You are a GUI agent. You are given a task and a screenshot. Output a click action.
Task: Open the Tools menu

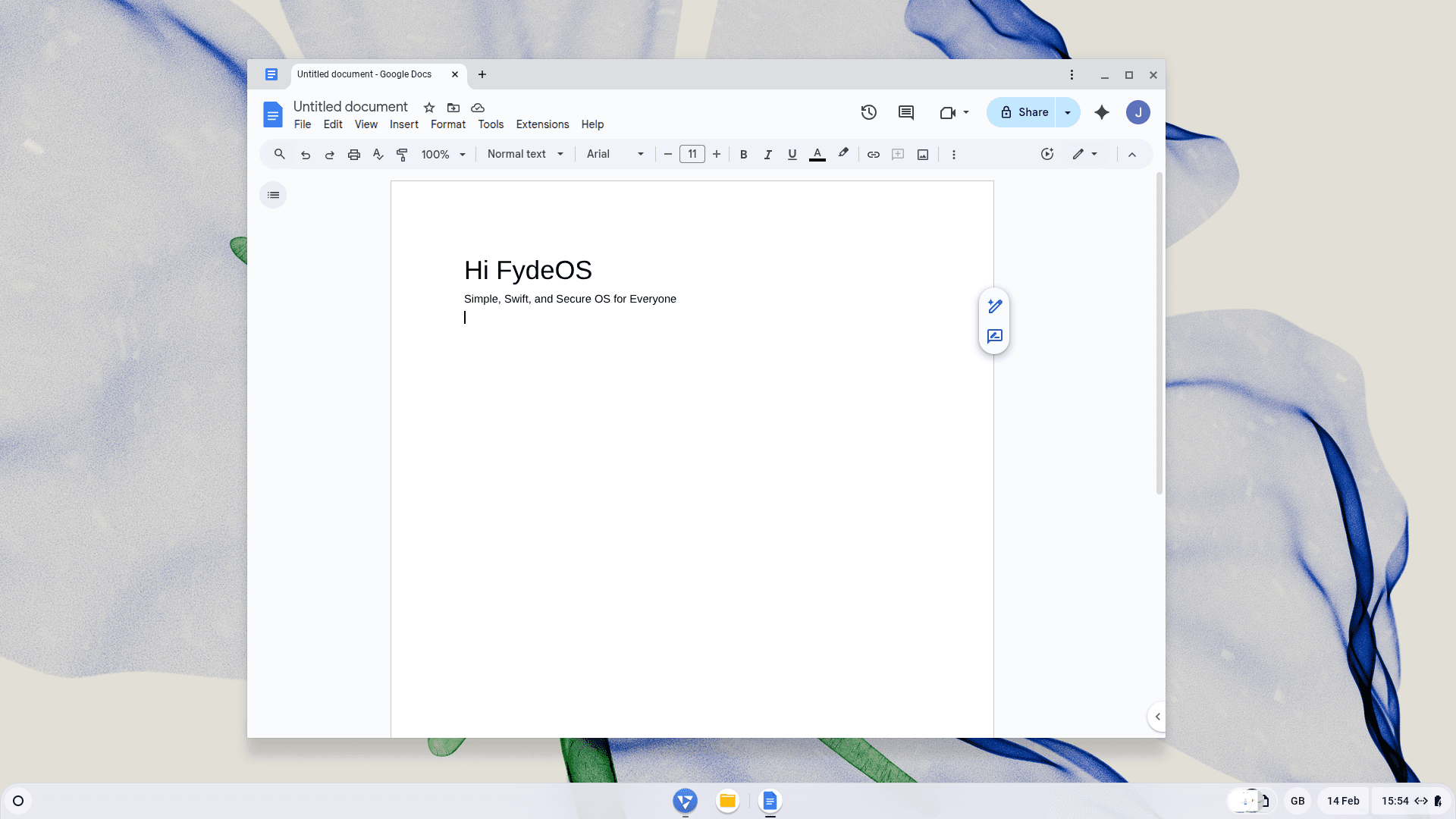(x=490, y=124)
